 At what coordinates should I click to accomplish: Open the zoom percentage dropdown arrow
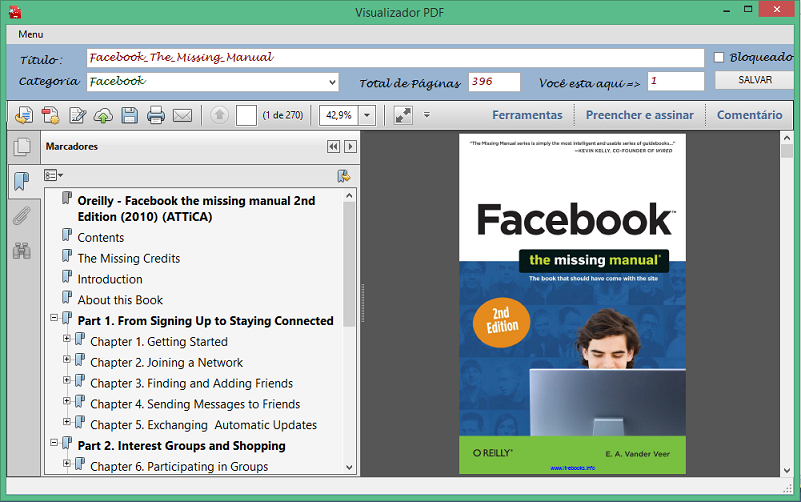(x=367, y=115)
